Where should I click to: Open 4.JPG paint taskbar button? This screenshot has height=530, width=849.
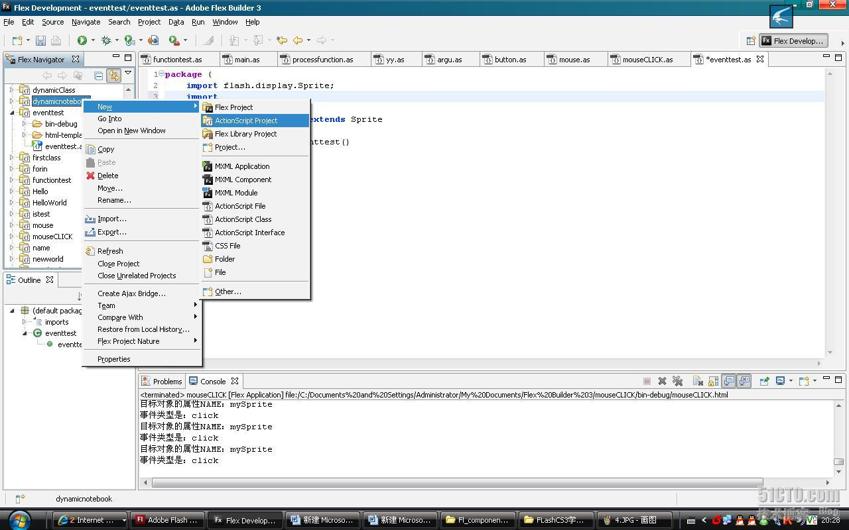pyautogui.click(x=634, y=520)
